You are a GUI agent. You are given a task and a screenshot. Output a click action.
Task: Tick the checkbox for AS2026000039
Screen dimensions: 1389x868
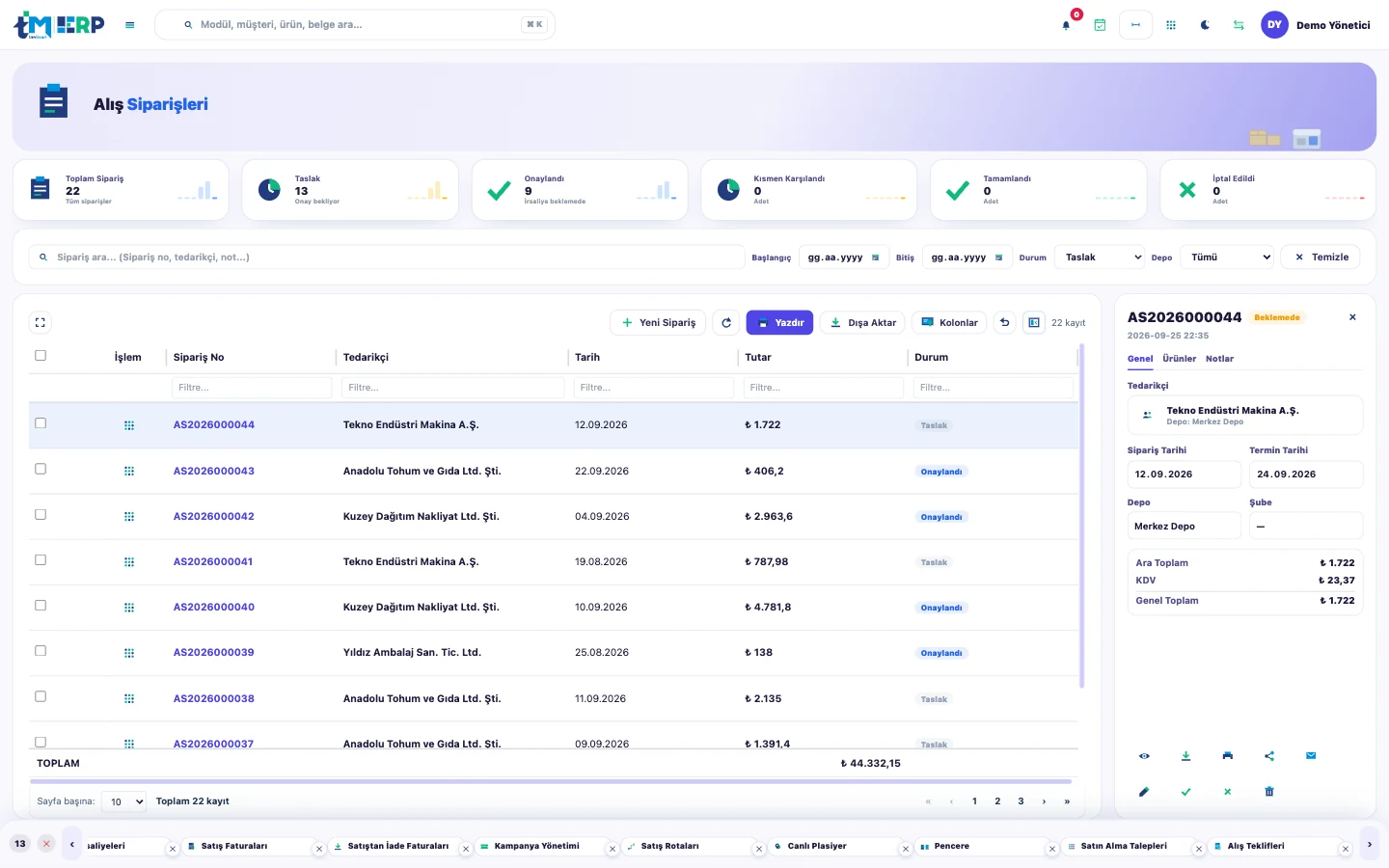point(41,651)
